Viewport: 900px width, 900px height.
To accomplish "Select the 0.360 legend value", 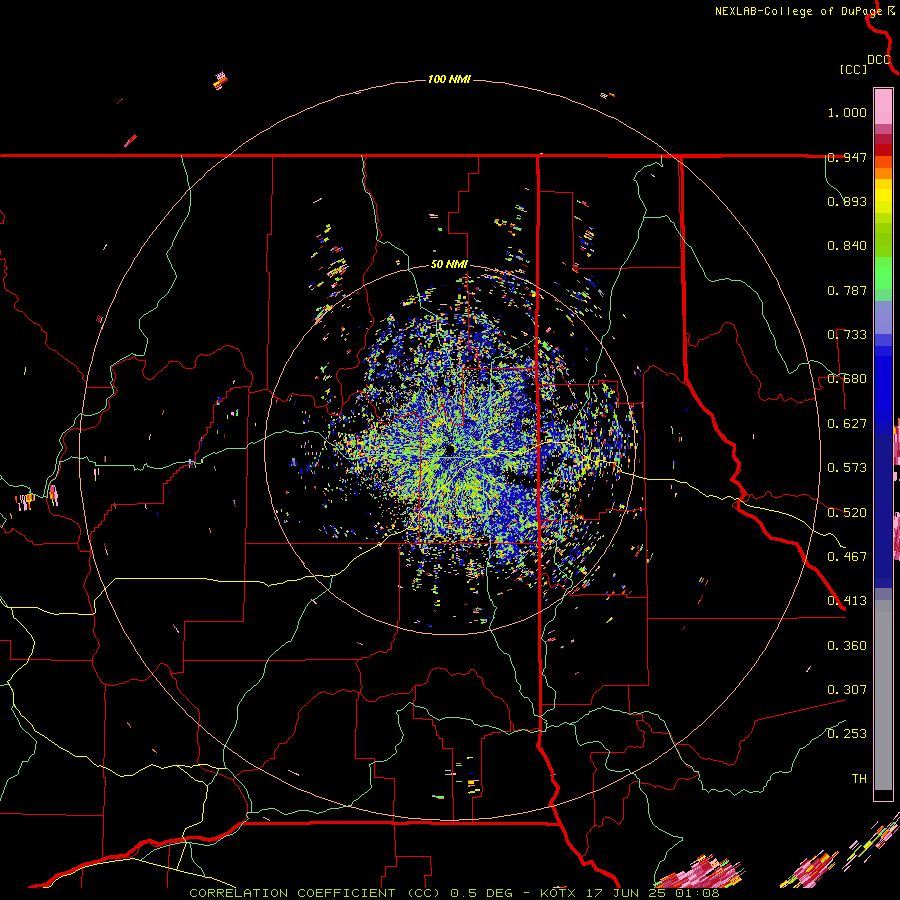I will click(x=847, y=646).
